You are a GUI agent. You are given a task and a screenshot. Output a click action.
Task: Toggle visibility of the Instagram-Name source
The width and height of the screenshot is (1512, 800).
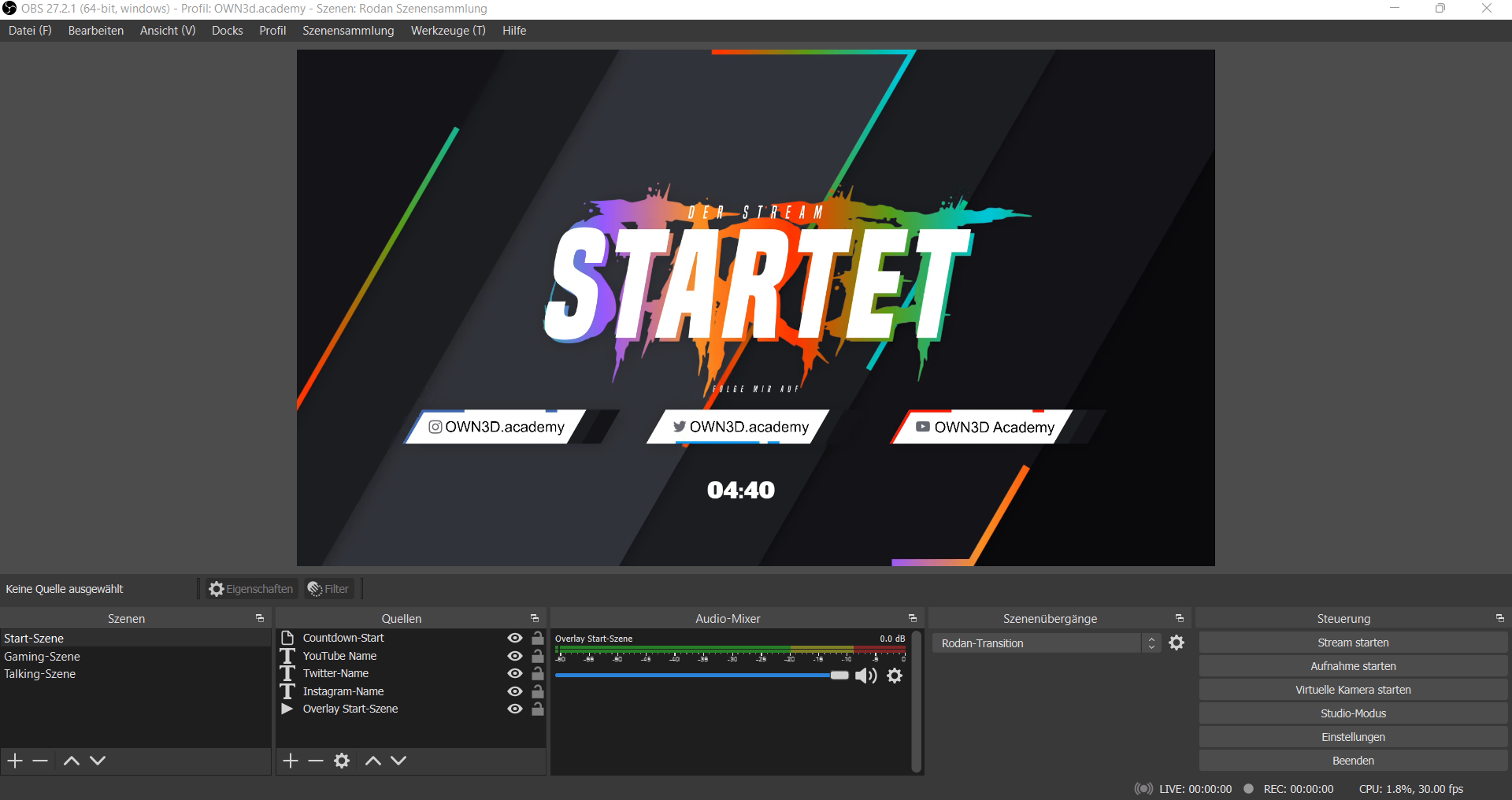pyautogui.click(x=514, y=691)
